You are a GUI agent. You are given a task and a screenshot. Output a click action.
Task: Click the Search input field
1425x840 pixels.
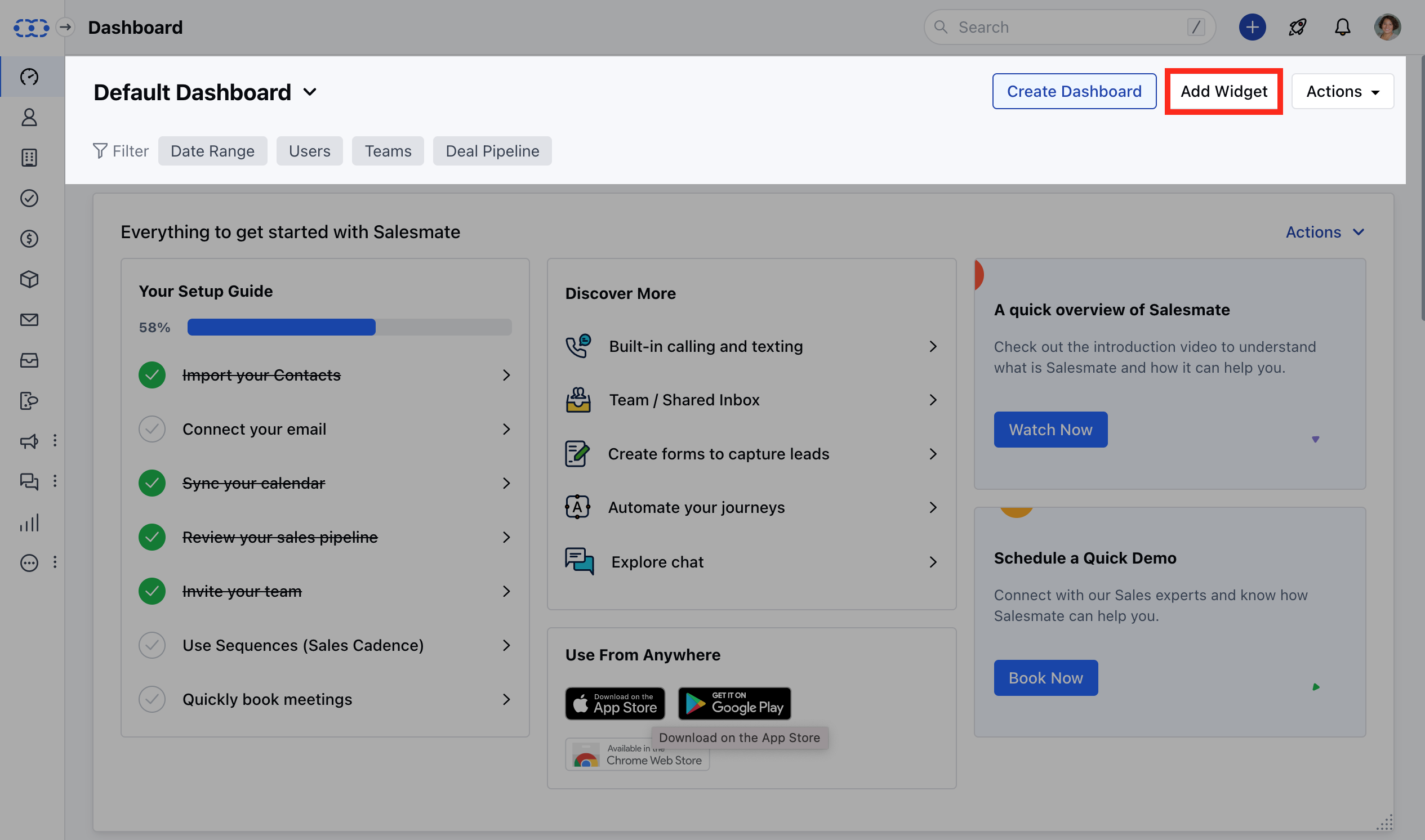[x=1070, y=27]
